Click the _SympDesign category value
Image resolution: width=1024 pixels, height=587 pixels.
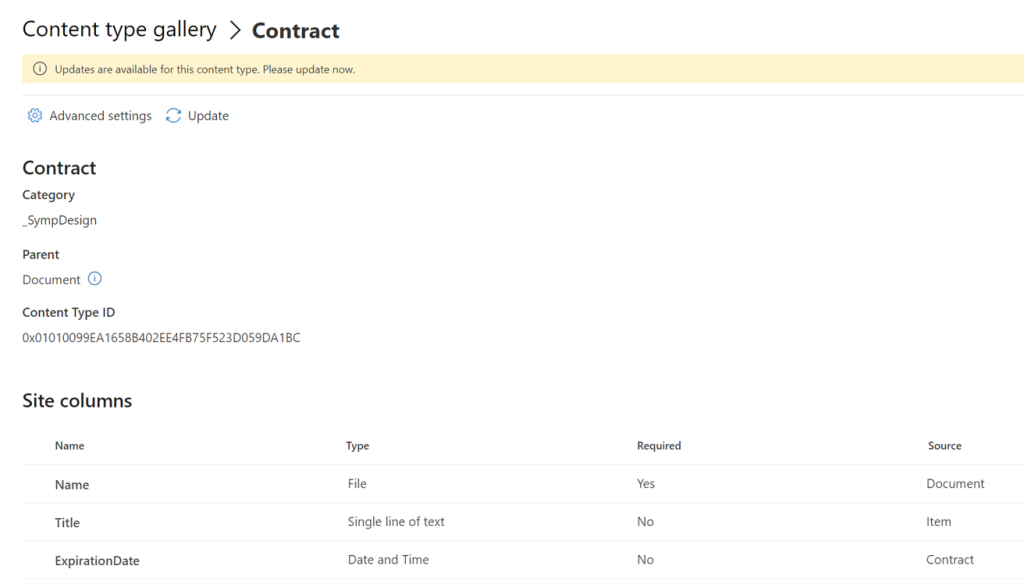(x=59, y=220)
